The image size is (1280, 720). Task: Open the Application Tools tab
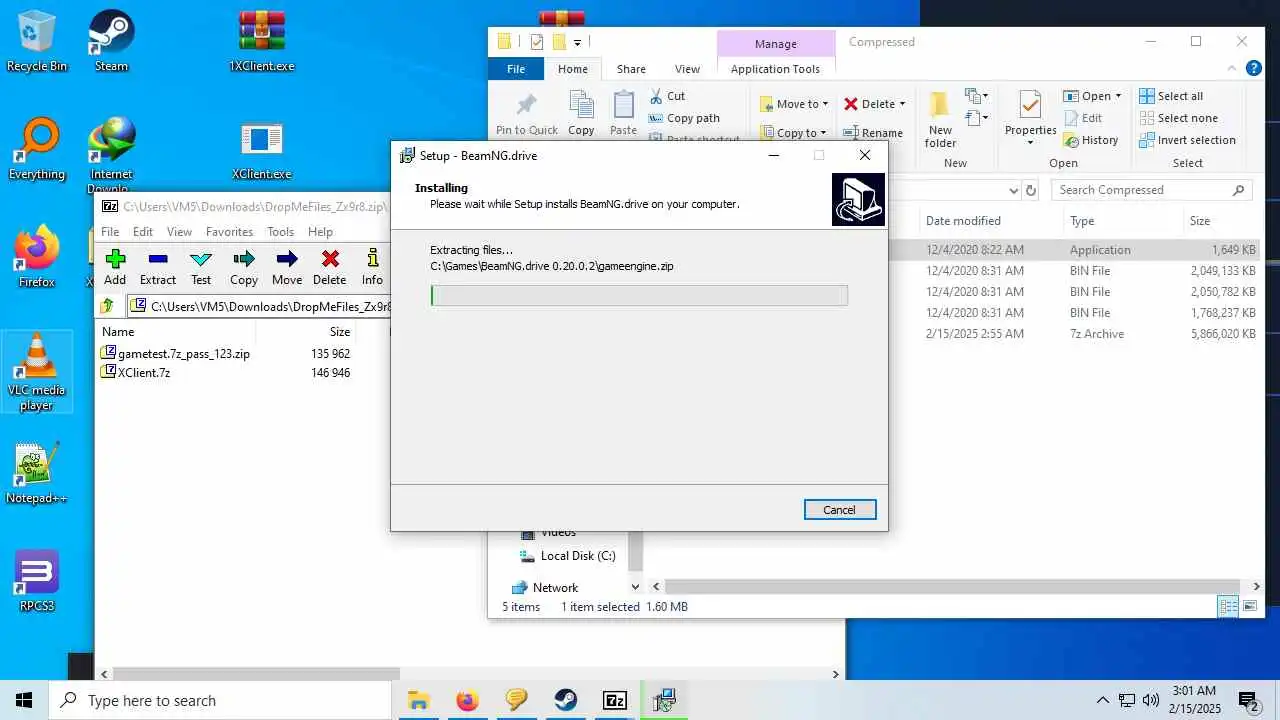pyautogui.click(x=775, y=69)
